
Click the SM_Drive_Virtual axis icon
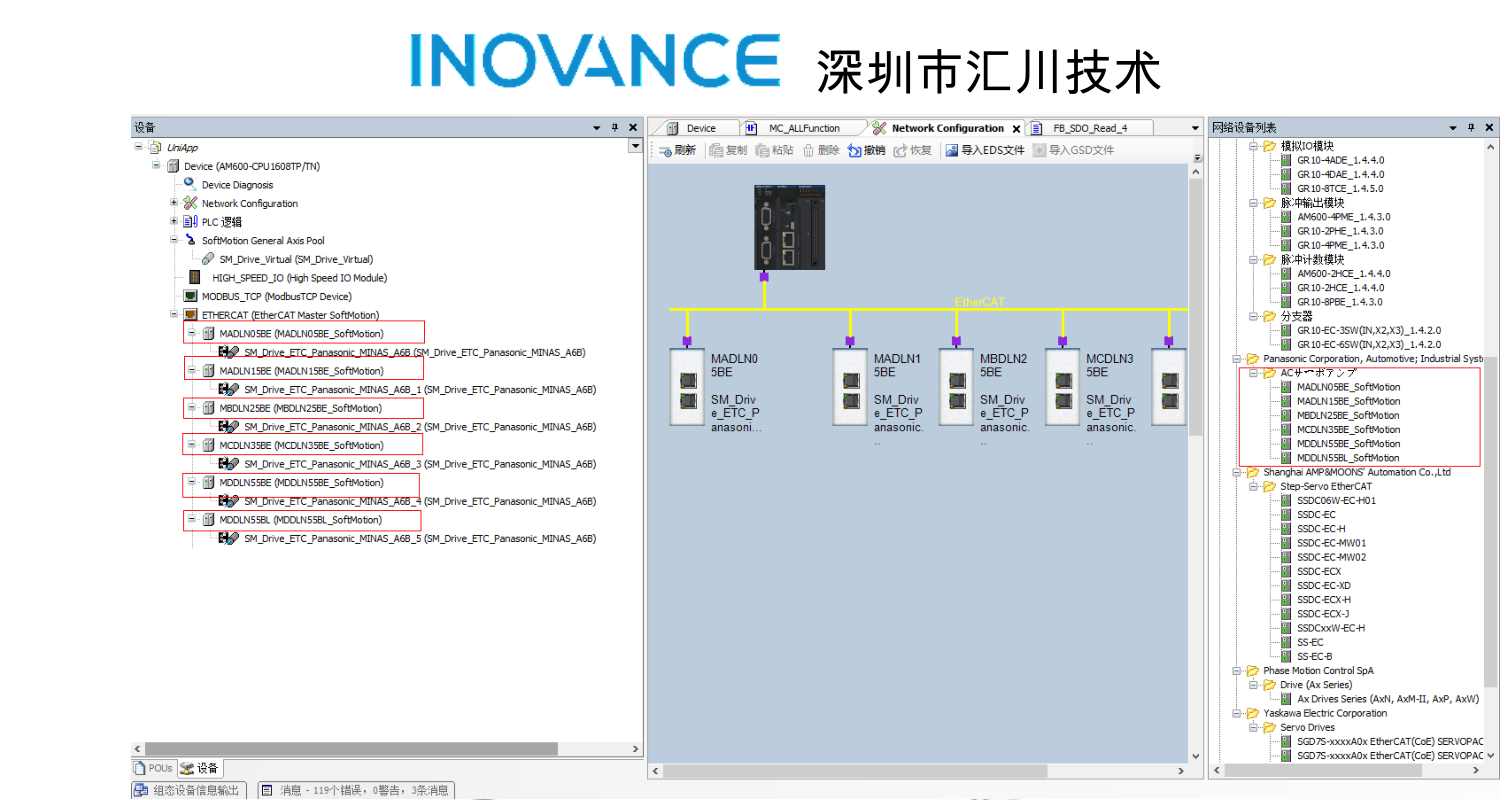(208, 259)
